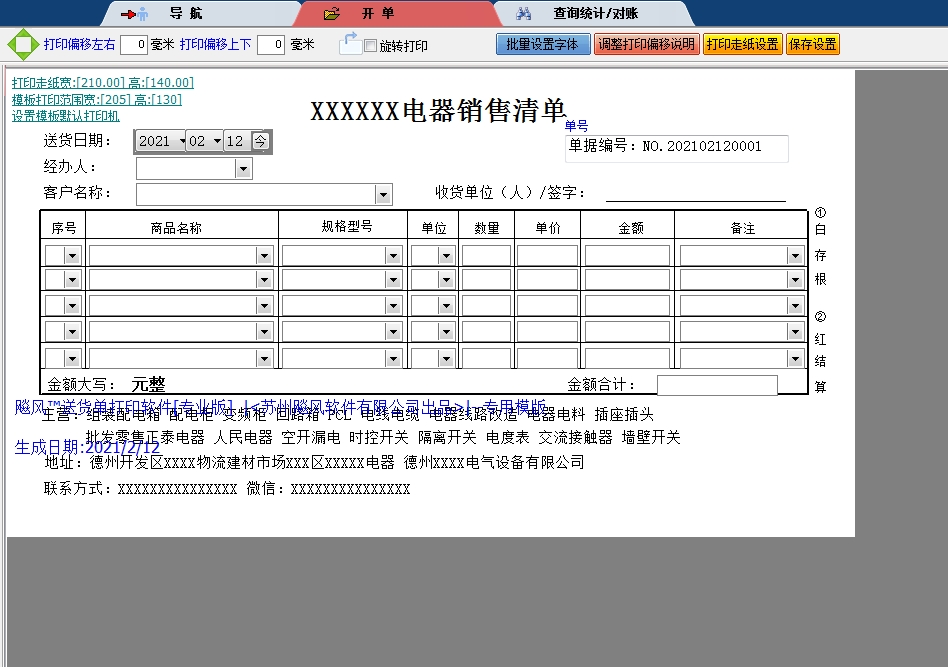
Task: Open the 查询统计/对账 binoculars search icon
Action: pyautogui.click(x=524, y=13)
